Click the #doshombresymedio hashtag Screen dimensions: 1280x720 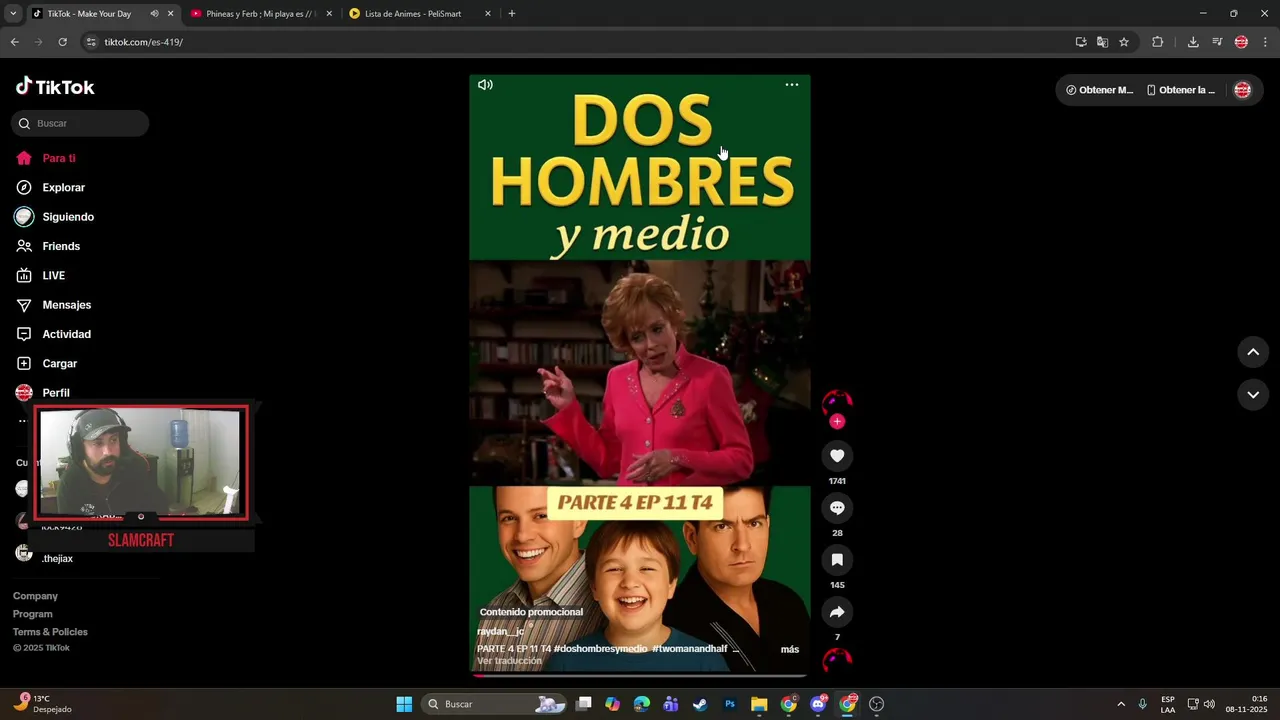[x=600, y=649]
